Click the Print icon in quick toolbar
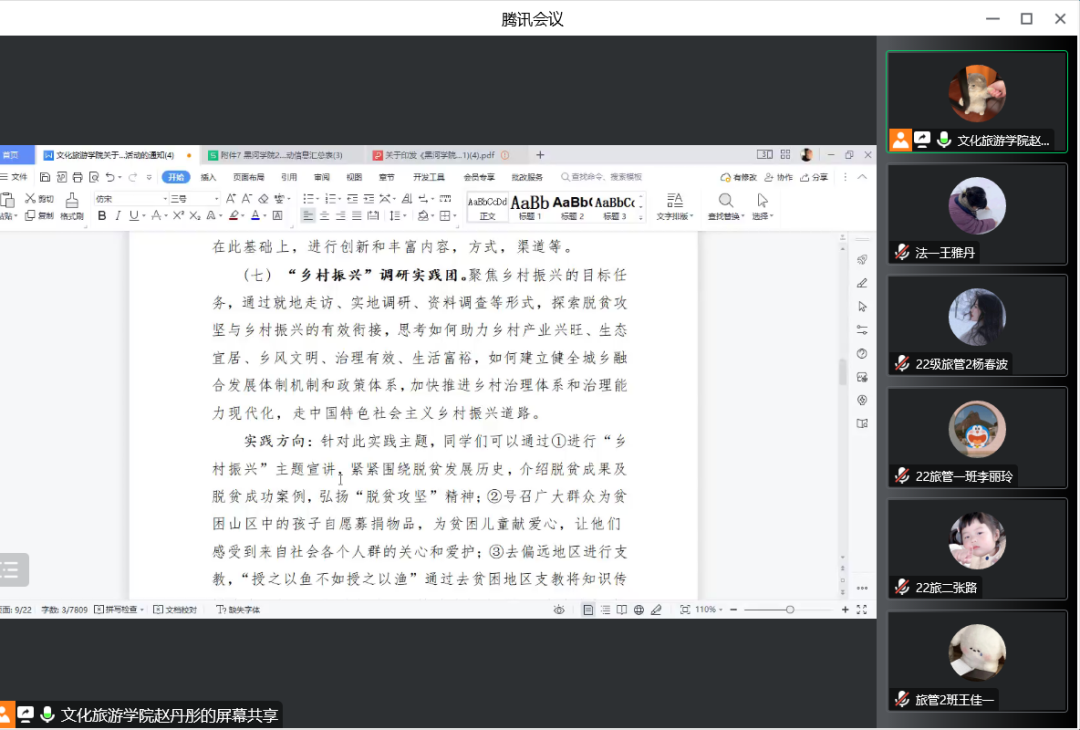 pyautogui.click(x=77, y=177)
